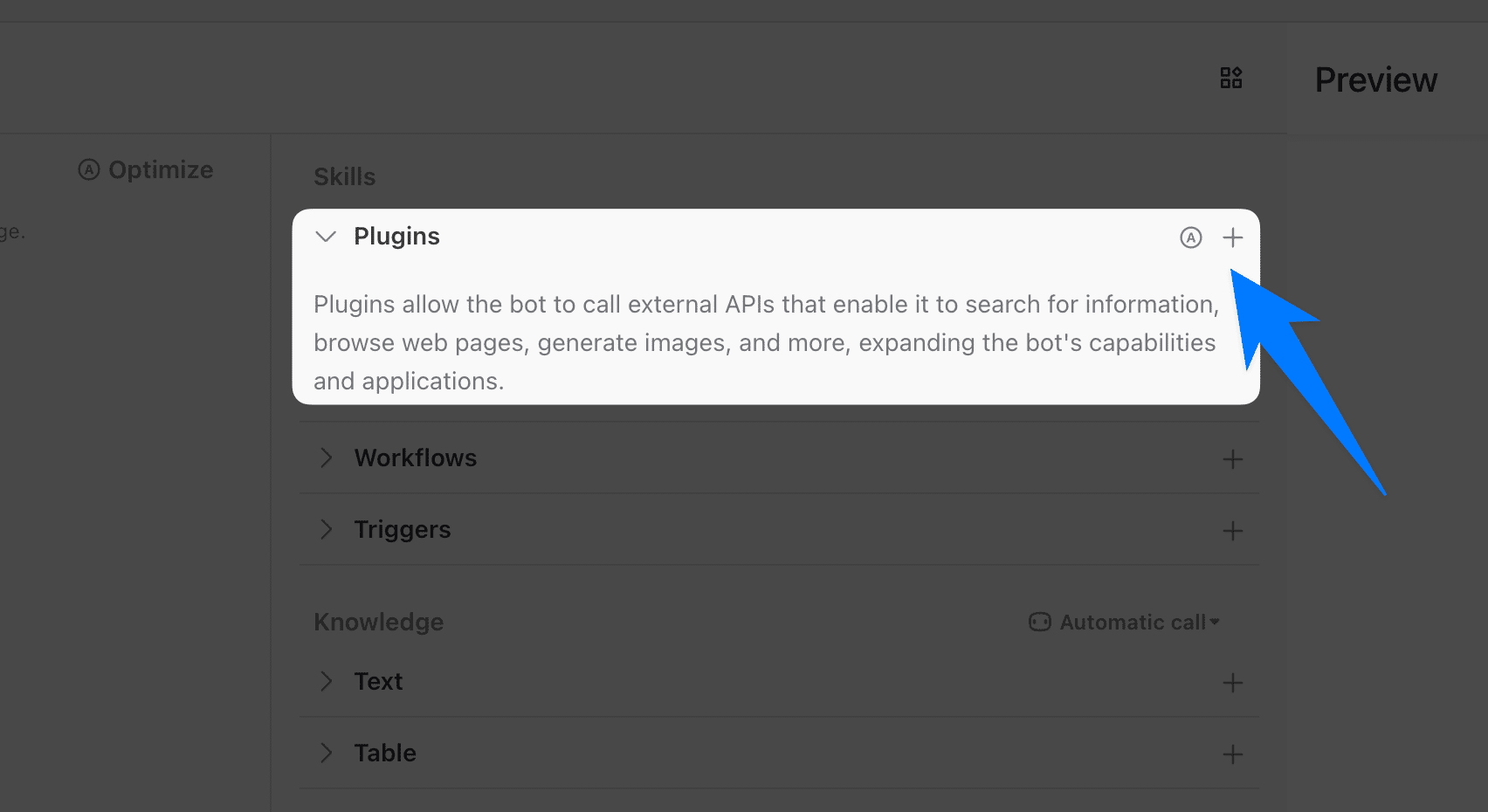The height and width of the screenshot is (812, 1488).
Task: Click the plus icon to add Plugins
Action: [x=1232, y=237]
